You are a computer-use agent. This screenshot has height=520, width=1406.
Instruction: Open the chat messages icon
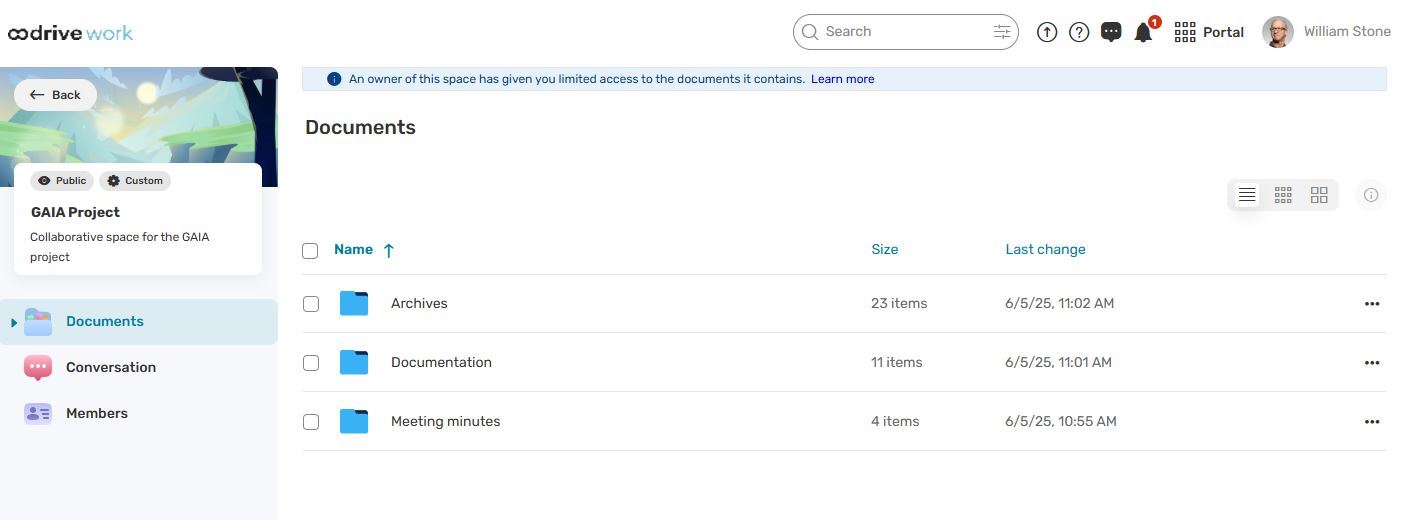click(1111, 32)
